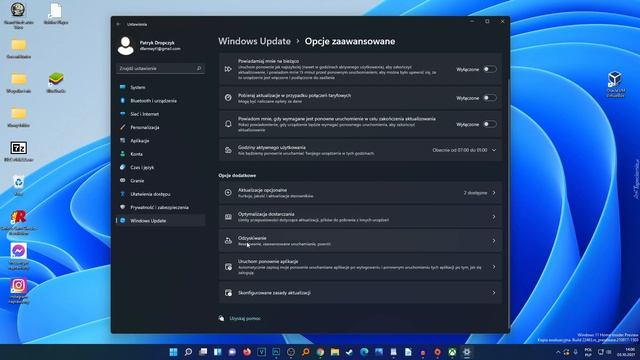Click the back arrow in Settings title bar
This screenshot has height=360, width=640.
[x=118, y=24]
